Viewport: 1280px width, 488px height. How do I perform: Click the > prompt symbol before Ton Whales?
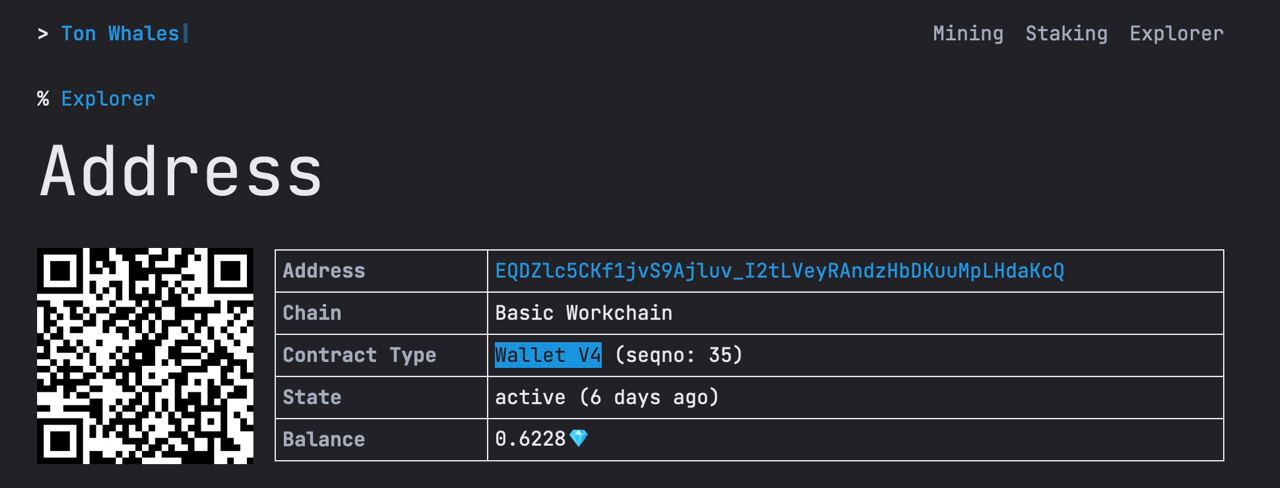43,34
